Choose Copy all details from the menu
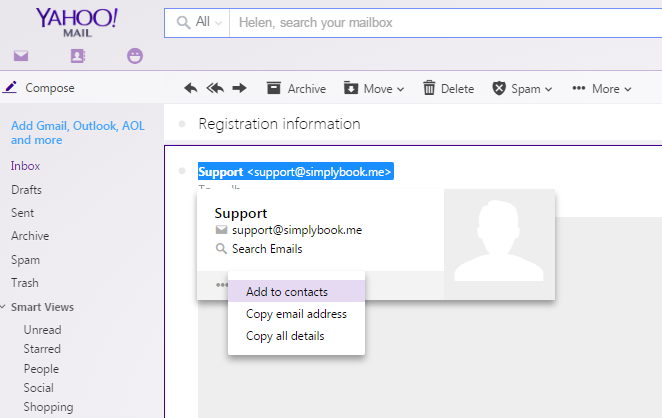Viewport: 662px width, 418px height. (285, 336)
